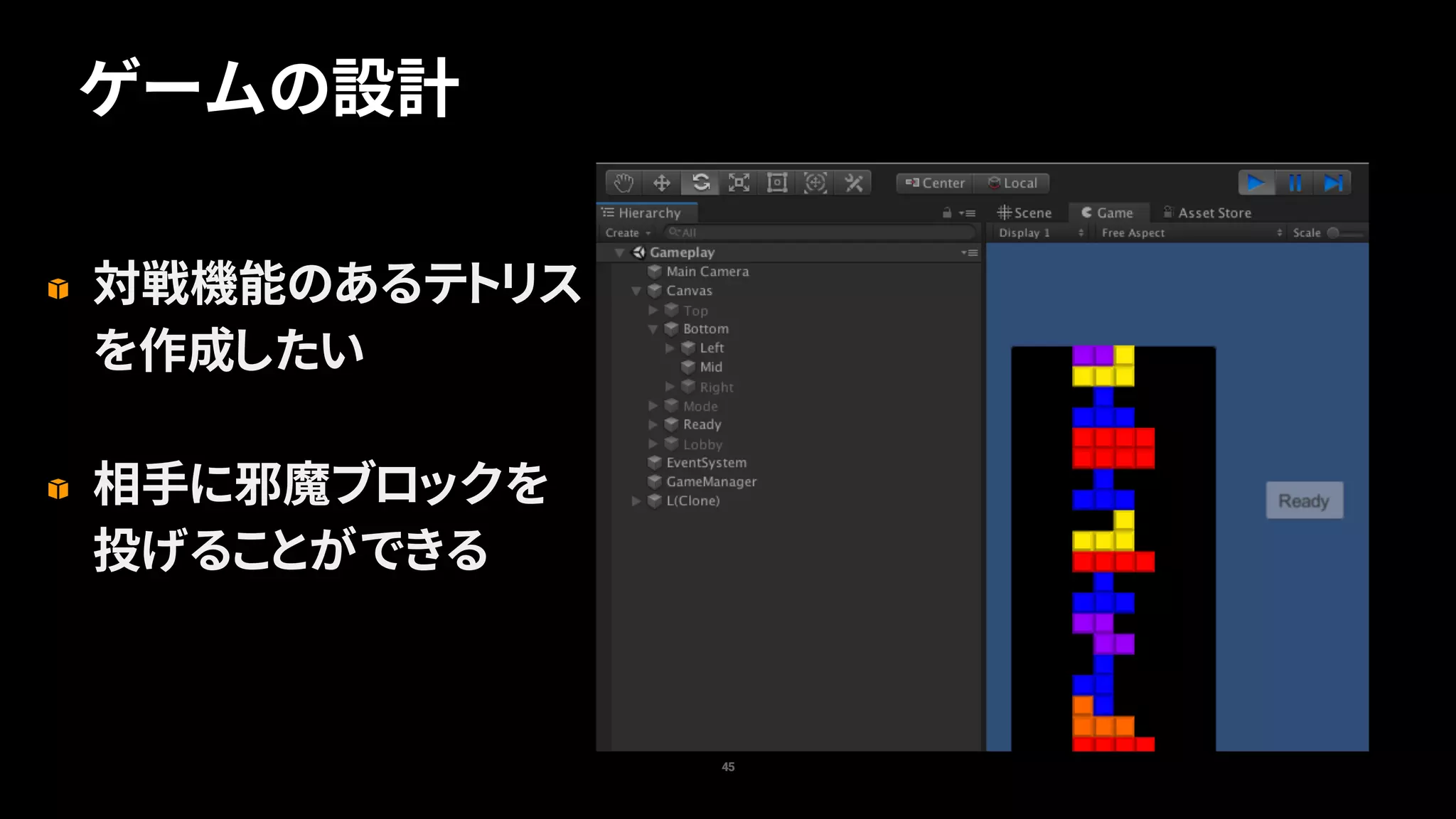Select the Canvas object
The width and height of the screenshot is (1456, 819).
[x=689, y=291]
